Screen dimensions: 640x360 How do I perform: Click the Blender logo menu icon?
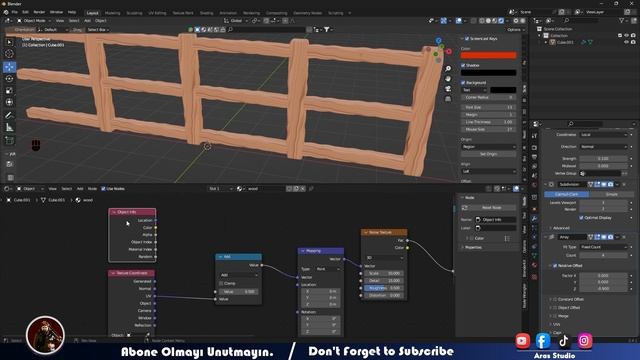(6, 12)
